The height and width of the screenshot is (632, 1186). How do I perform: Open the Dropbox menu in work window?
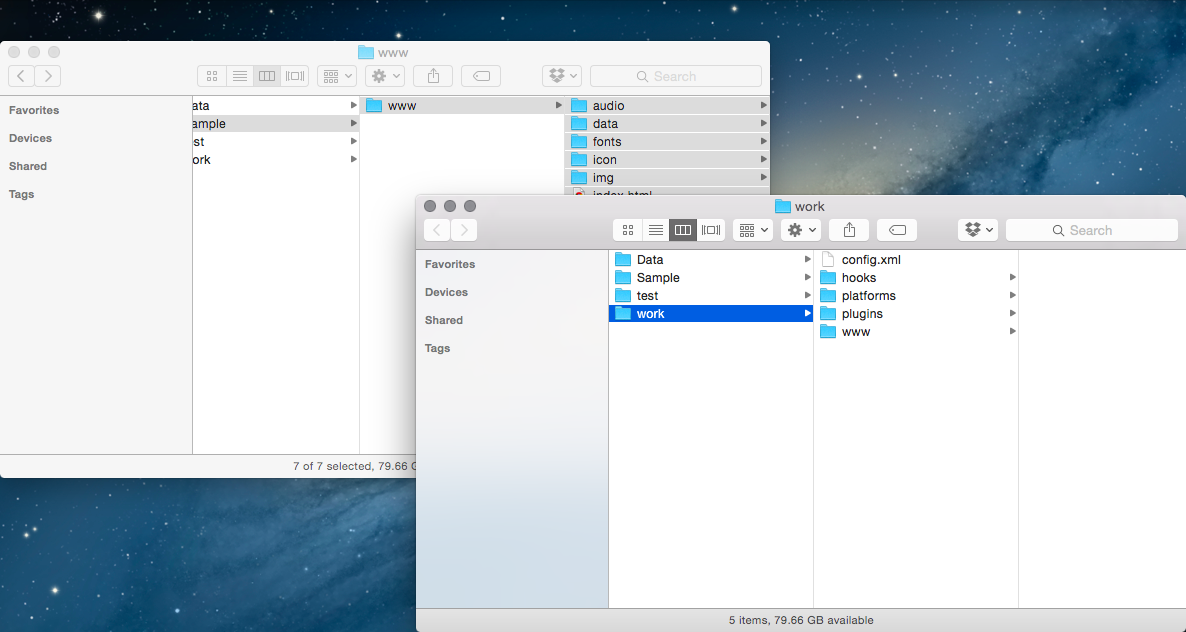pyautogui.click(x=978, y=230)
